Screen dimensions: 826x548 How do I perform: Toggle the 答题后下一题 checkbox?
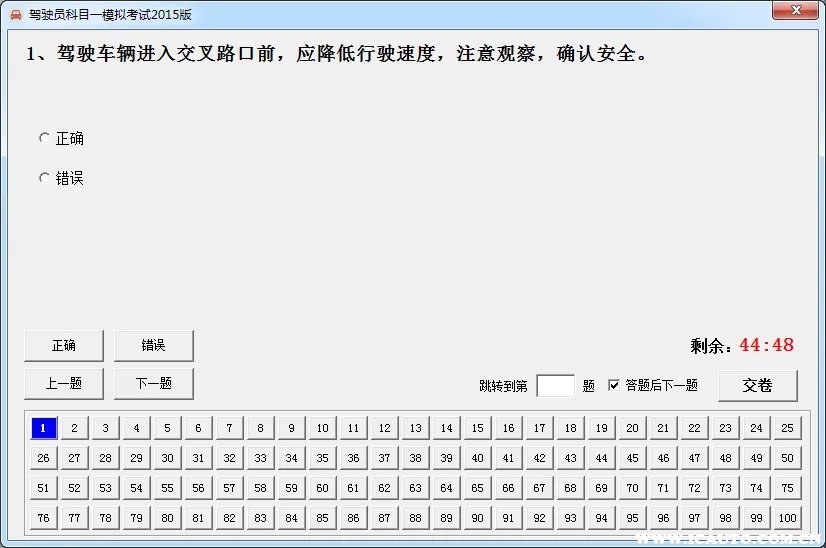(x=614, y=385)
